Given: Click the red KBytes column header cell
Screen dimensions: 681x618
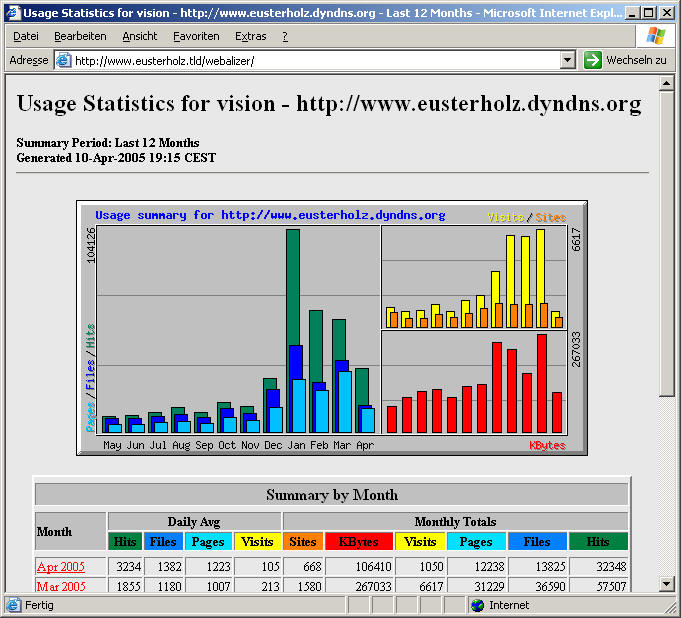Looking at the screenshot, I should (x=359, y=541).
